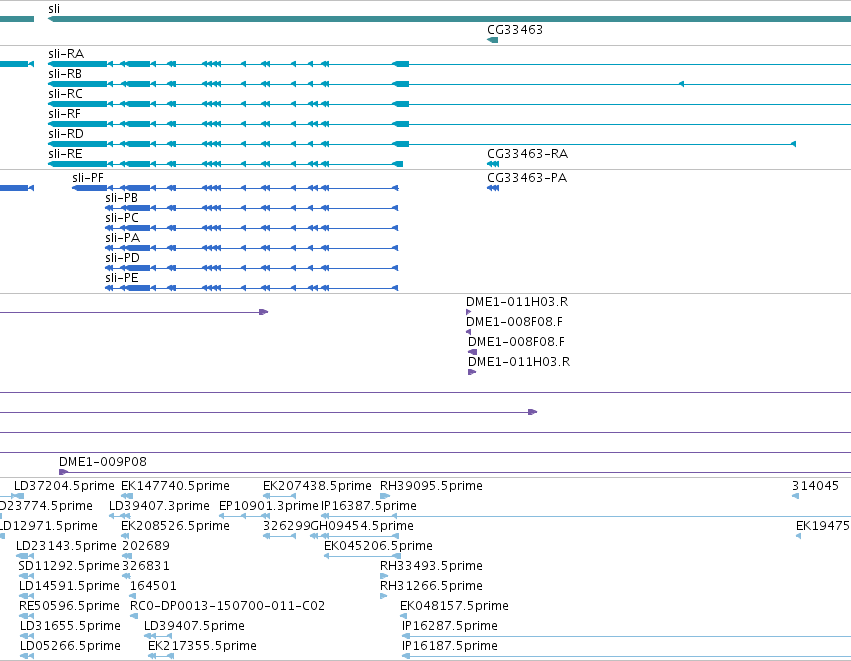Image resolution: width=851 pixels, height=661 pixels.
Task: Select the sli-RA transcript label
Action: [x=66, y=54]
